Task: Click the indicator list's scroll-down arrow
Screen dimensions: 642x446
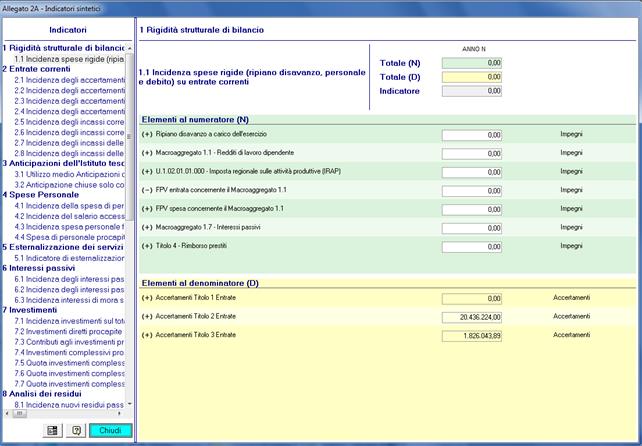Action: click(x=130, y=401)
